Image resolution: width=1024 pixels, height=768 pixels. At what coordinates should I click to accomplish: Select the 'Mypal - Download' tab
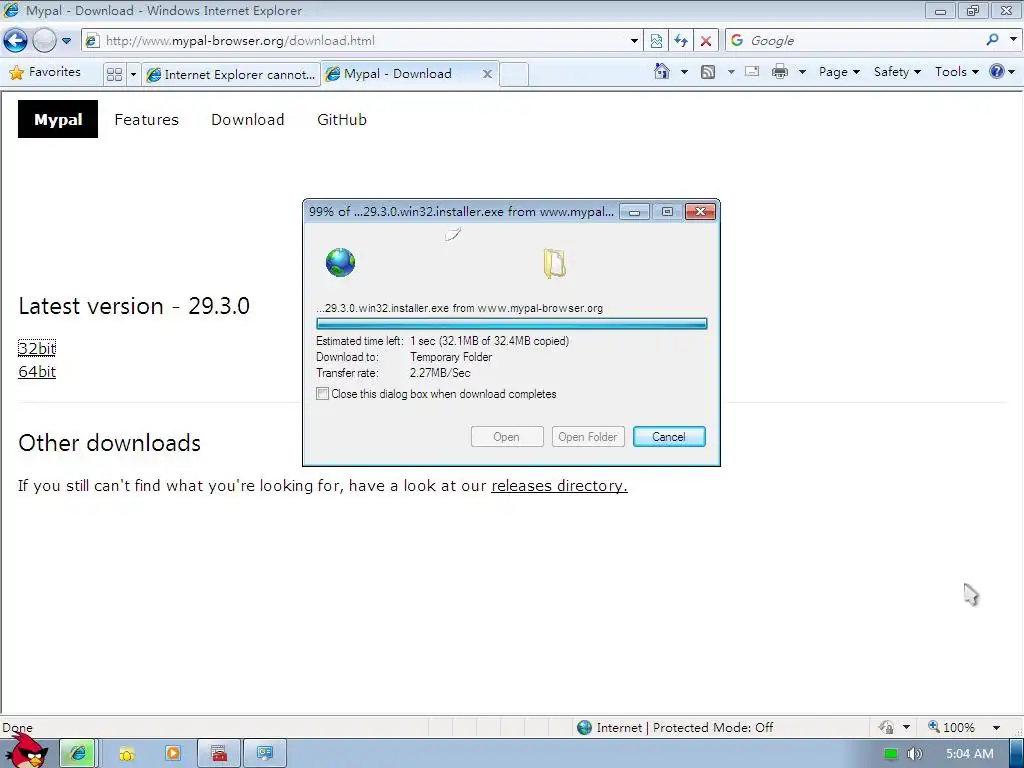tap(398, 74)
